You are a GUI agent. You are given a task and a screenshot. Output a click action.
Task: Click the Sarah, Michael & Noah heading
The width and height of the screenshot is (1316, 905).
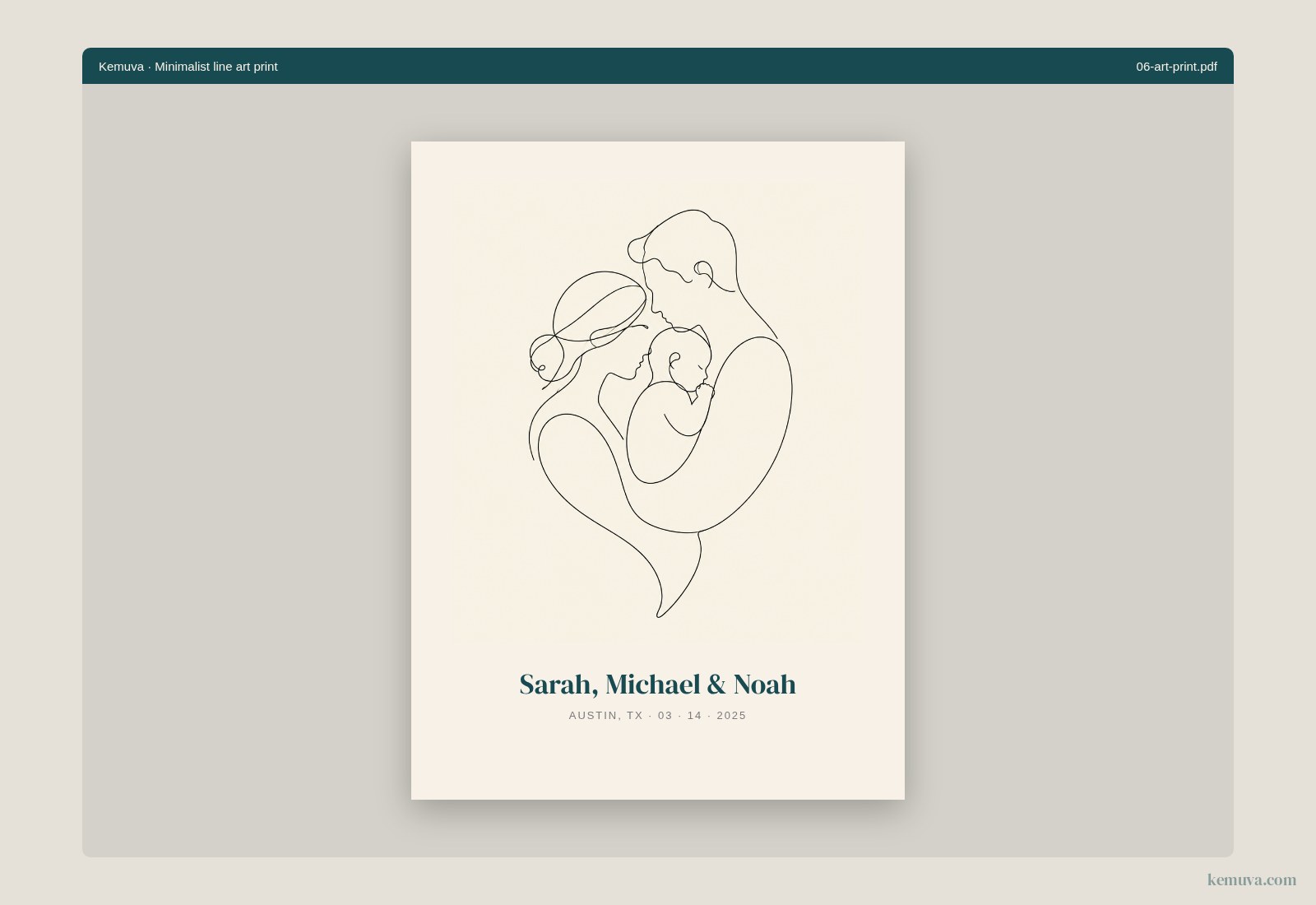coord(658,685)
